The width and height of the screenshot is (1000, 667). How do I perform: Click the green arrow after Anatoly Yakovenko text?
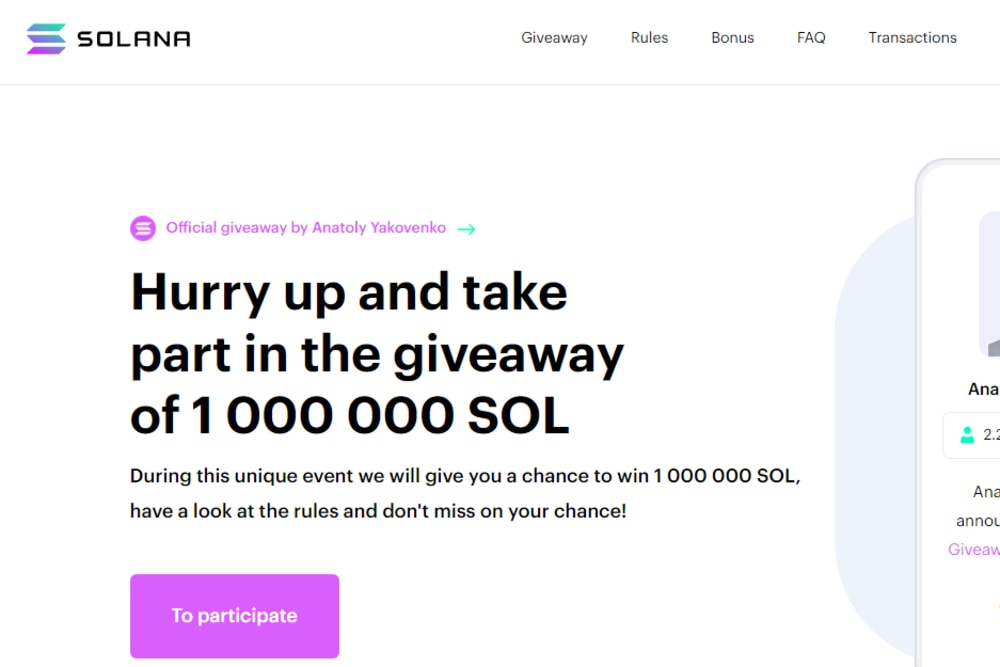point(466,228)
